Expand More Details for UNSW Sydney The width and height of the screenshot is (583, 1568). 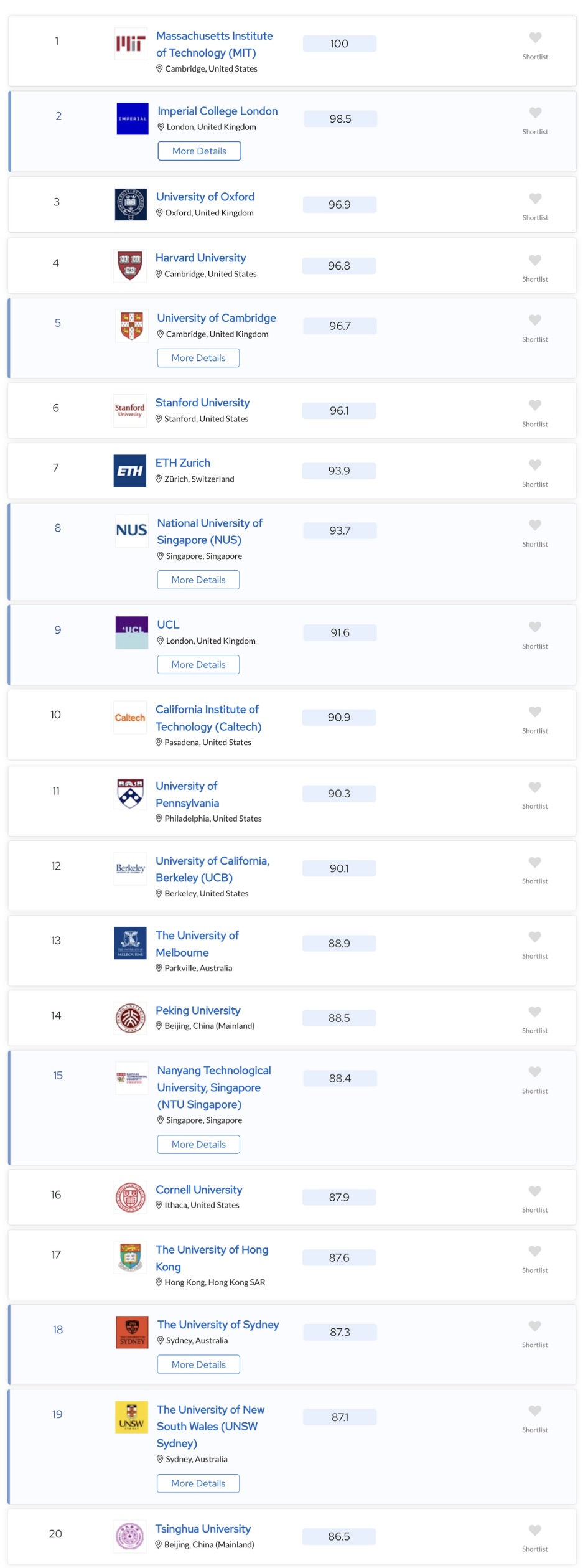point(198,1484)
